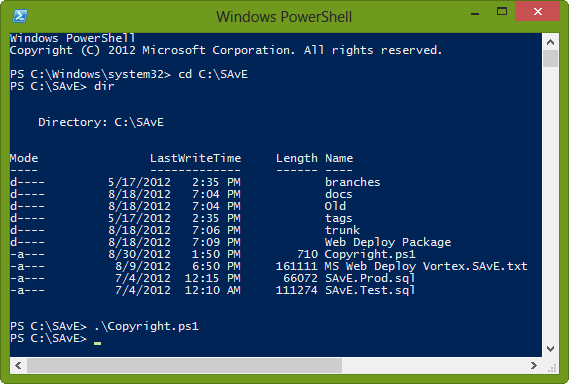
Task: Close the Windows PowerShell window
Action: [x=538, y=12]
